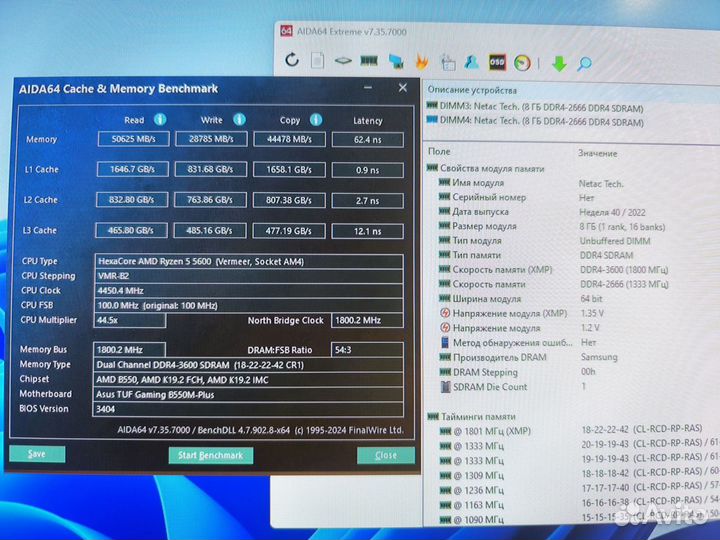The image size is (720, 540).
Task: Select the Метод обнаружения ошибок row
Action: pos(518,343)
